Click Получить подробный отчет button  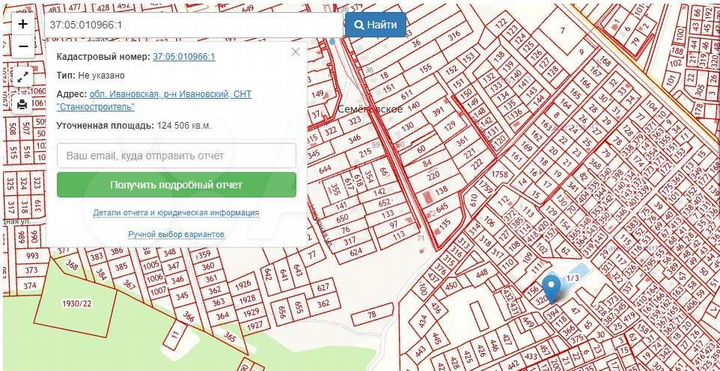point(177,185)
